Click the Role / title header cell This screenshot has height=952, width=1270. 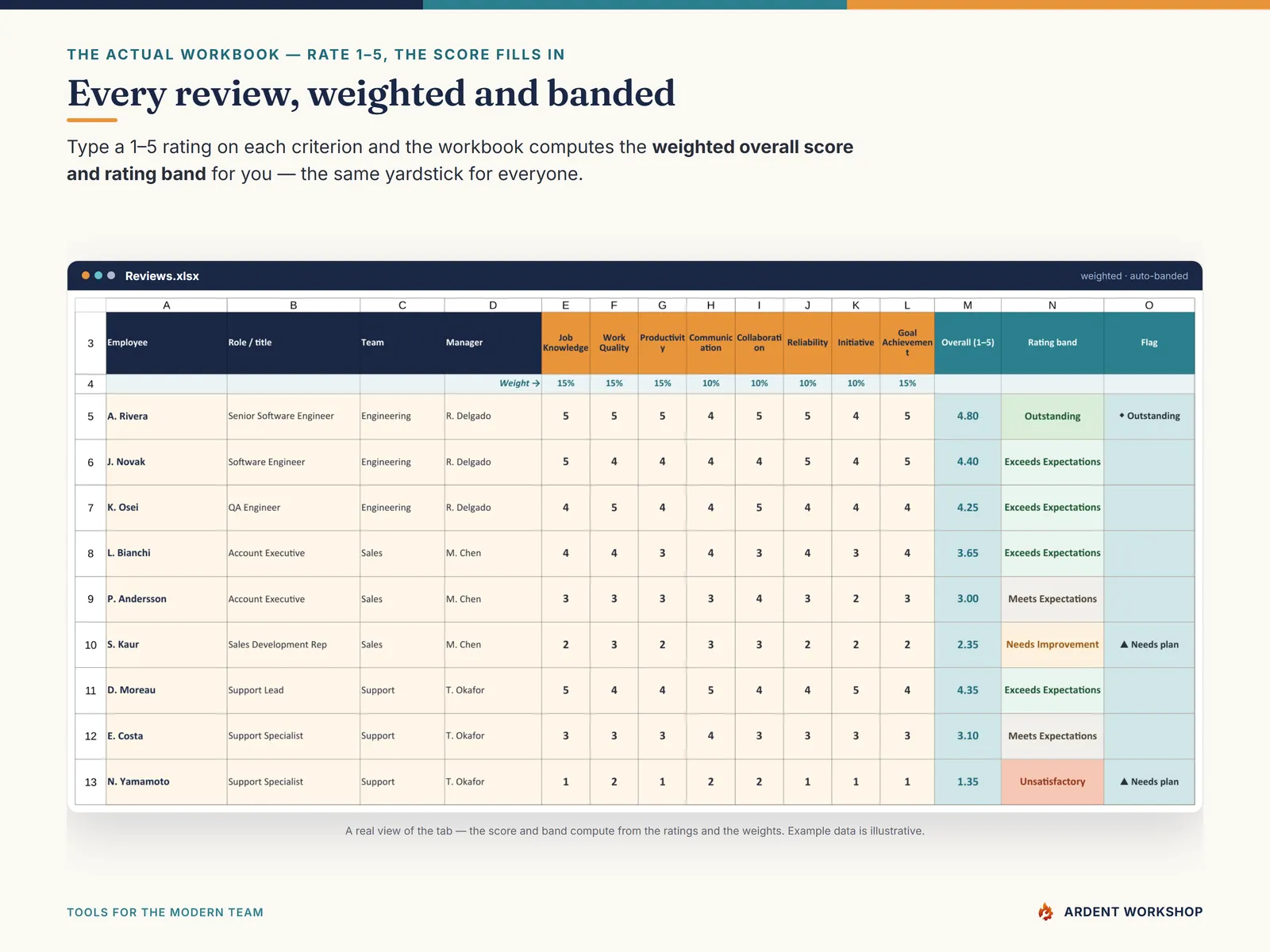click(x=294, y=343)
